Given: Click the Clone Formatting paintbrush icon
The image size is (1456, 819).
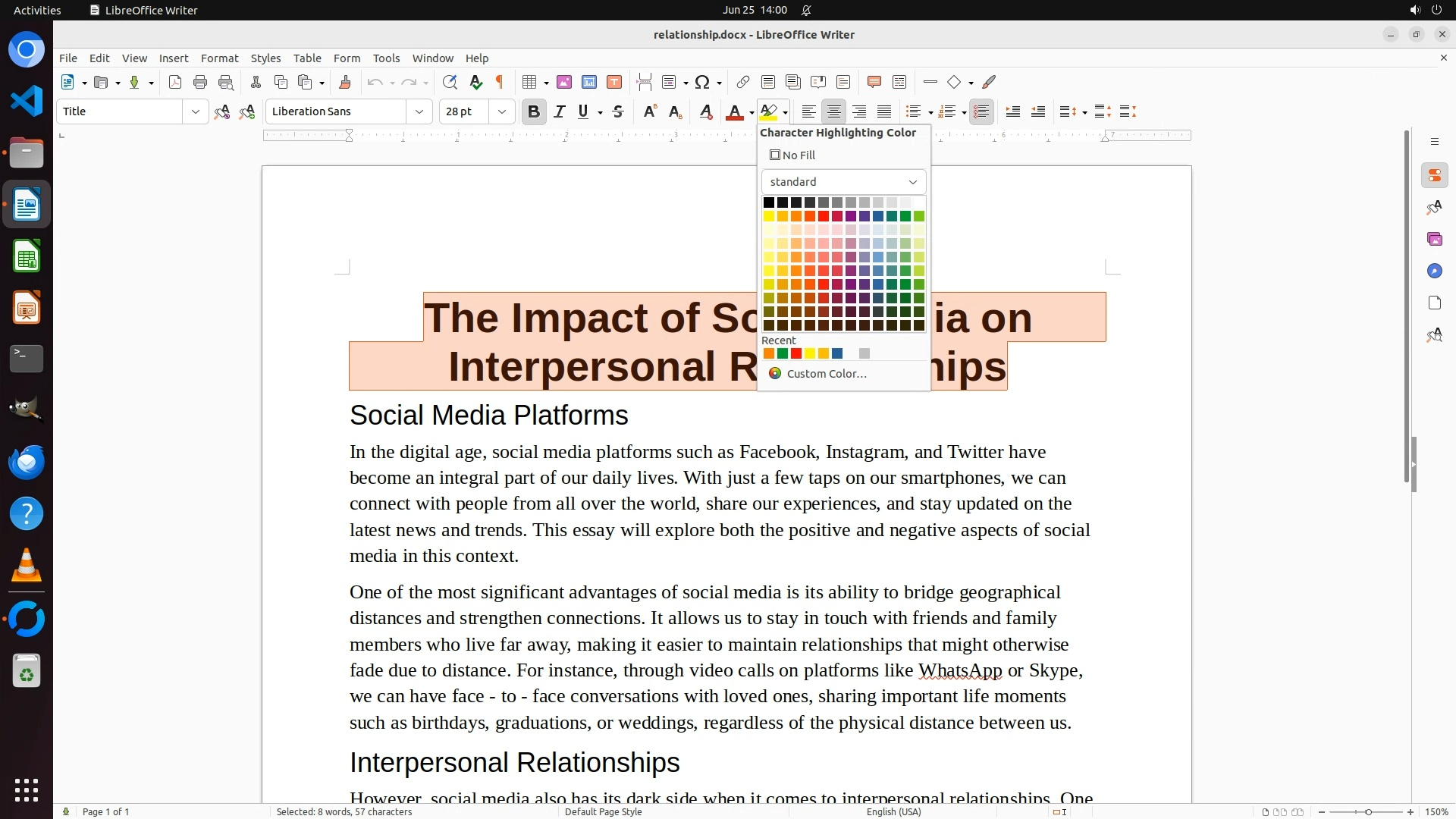Looking at the screenshot, I should pyautogui.click(x=345, y=83).
